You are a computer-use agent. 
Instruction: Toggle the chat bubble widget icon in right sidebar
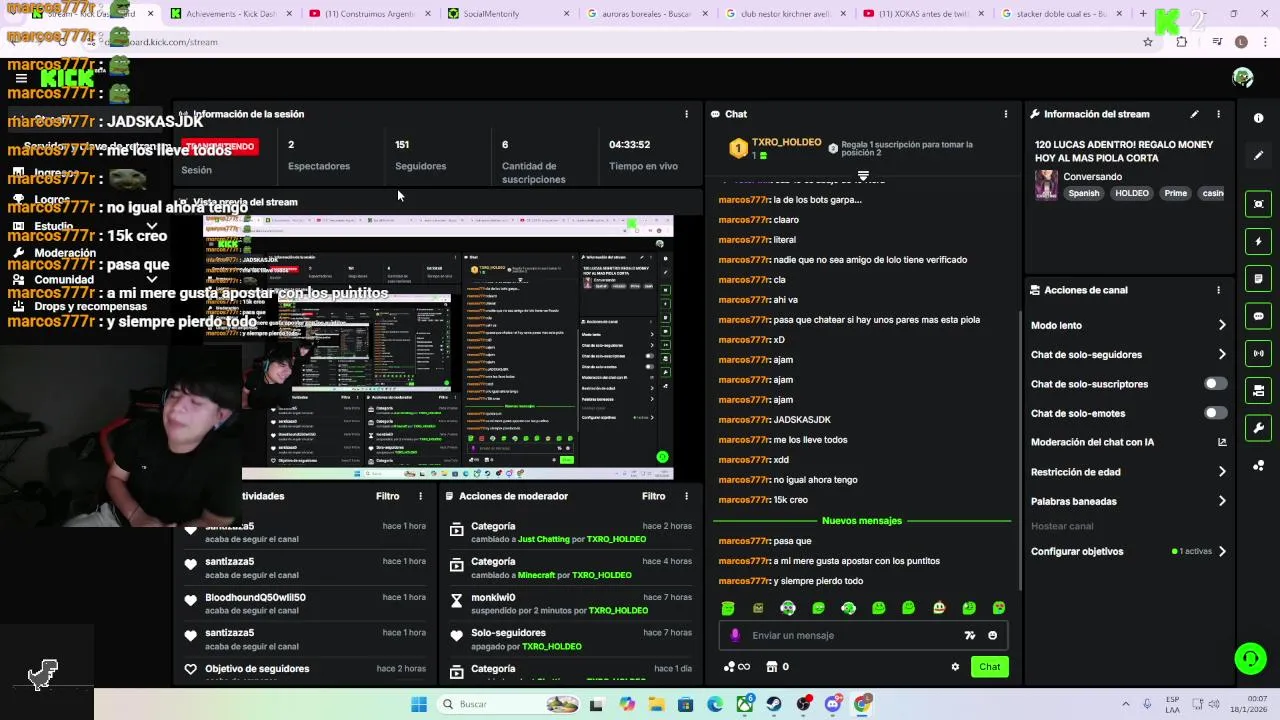pyautogui.click(x=1258, y=316)
